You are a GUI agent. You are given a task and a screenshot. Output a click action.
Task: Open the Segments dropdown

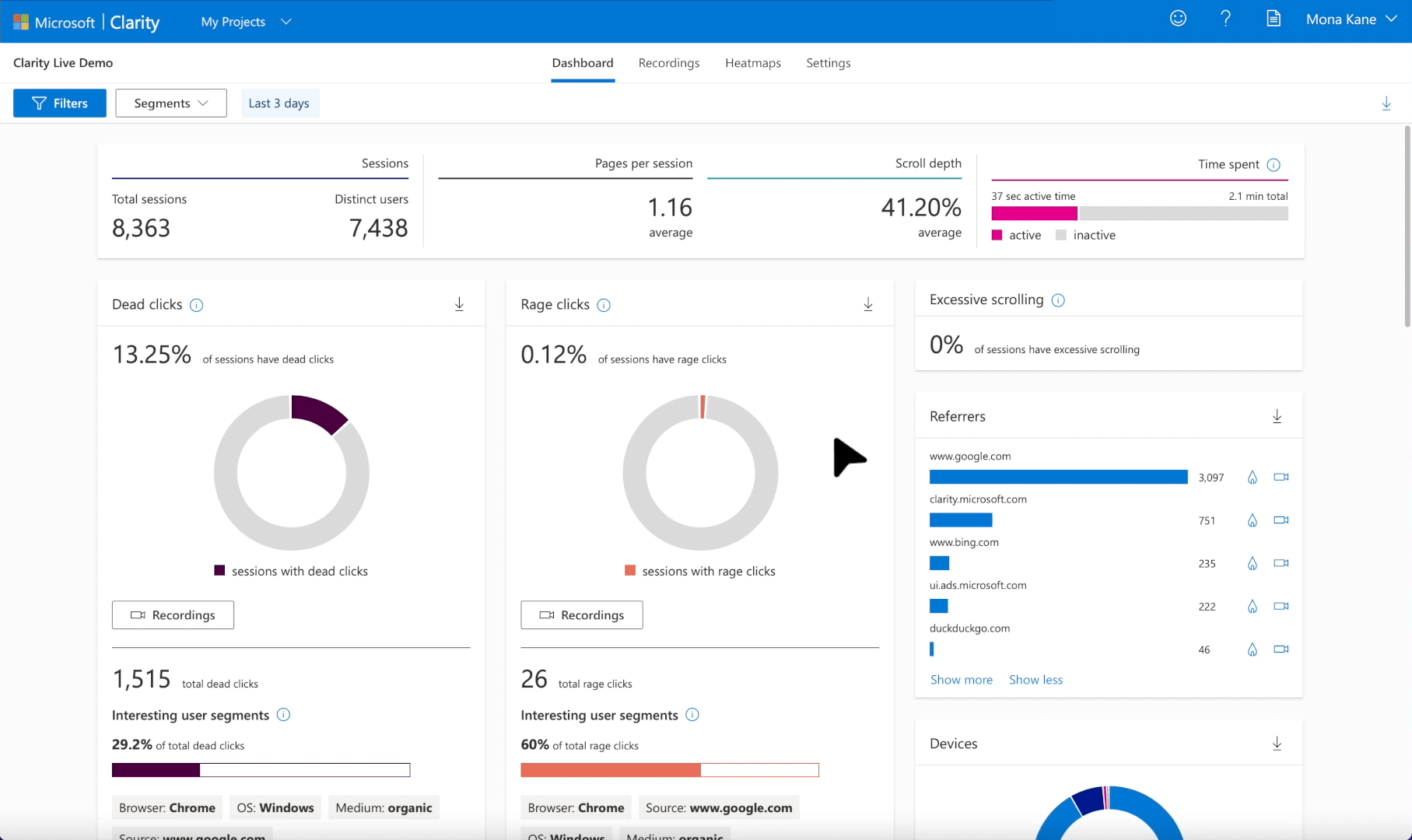tap(171, 103)
